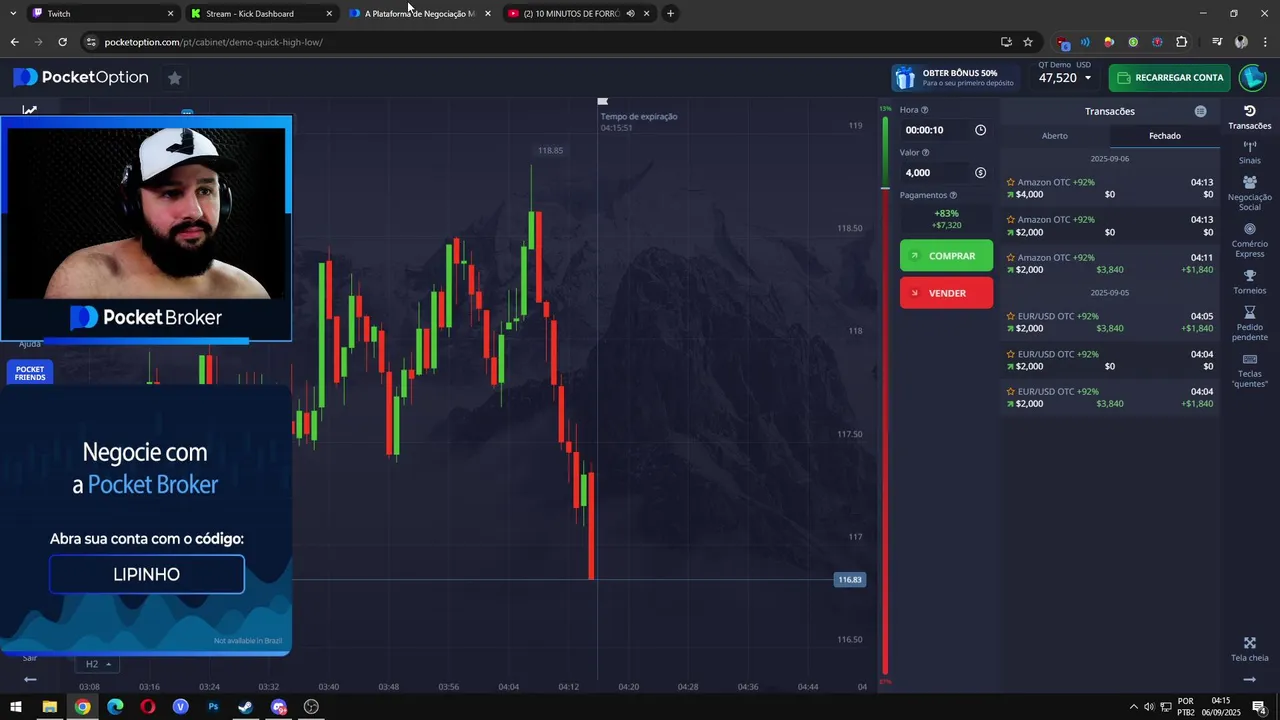Click the 116.83 current price label
The width and height of the screenshot is (1280, 720).
click(x=849, y=580)
